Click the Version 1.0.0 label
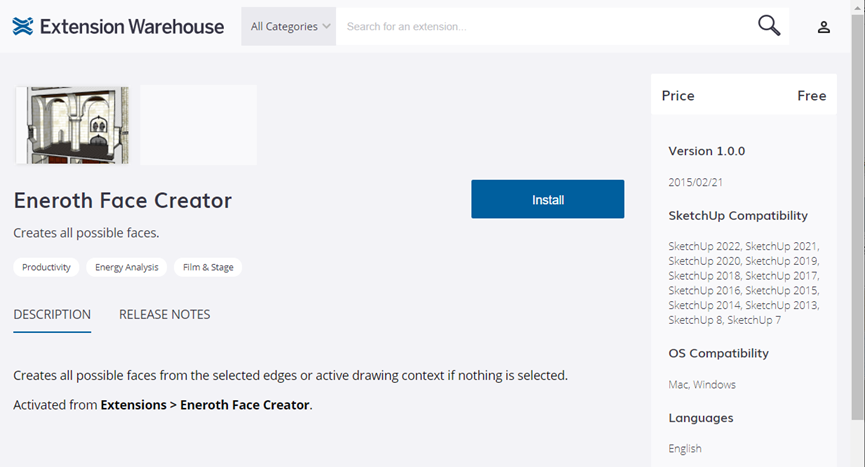 pos(707,151)
